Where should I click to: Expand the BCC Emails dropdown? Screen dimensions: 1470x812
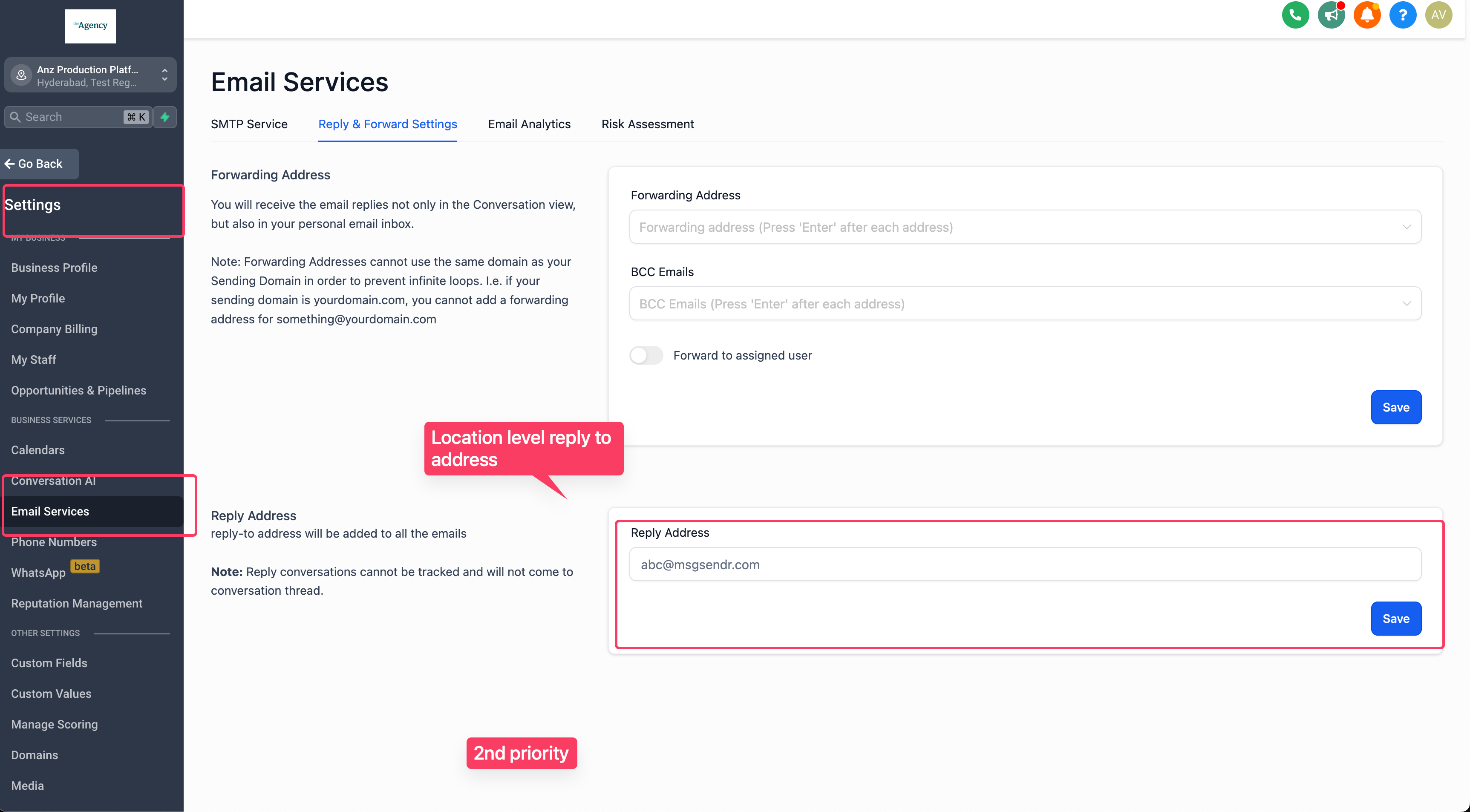[x=1406, y=304]
